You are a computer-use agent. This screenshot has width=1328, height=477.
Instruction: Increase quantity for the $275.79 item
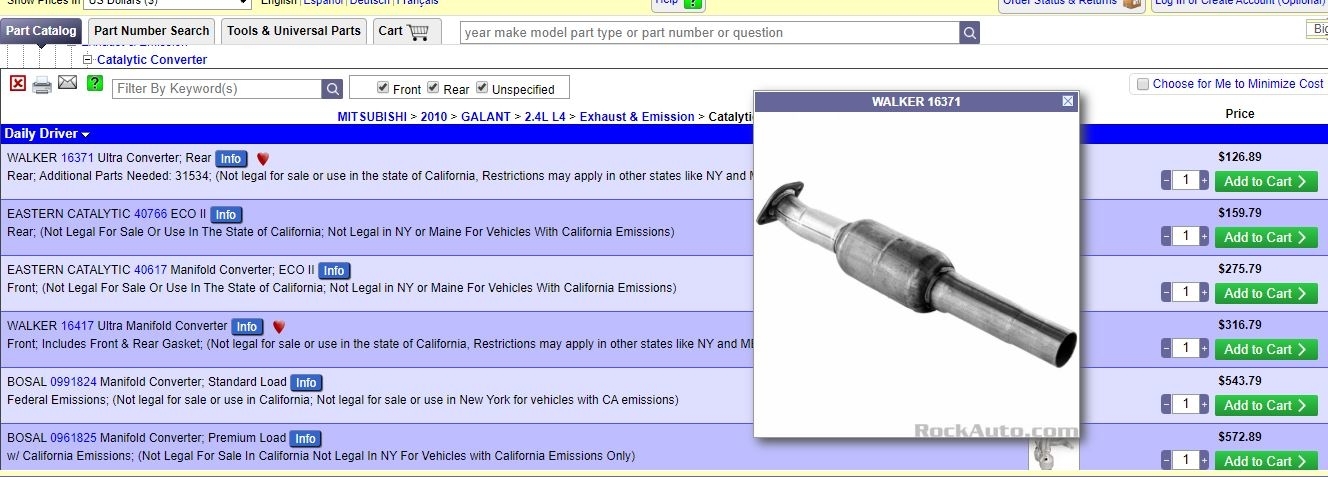pyautogui.click(x=1204, y=293)
